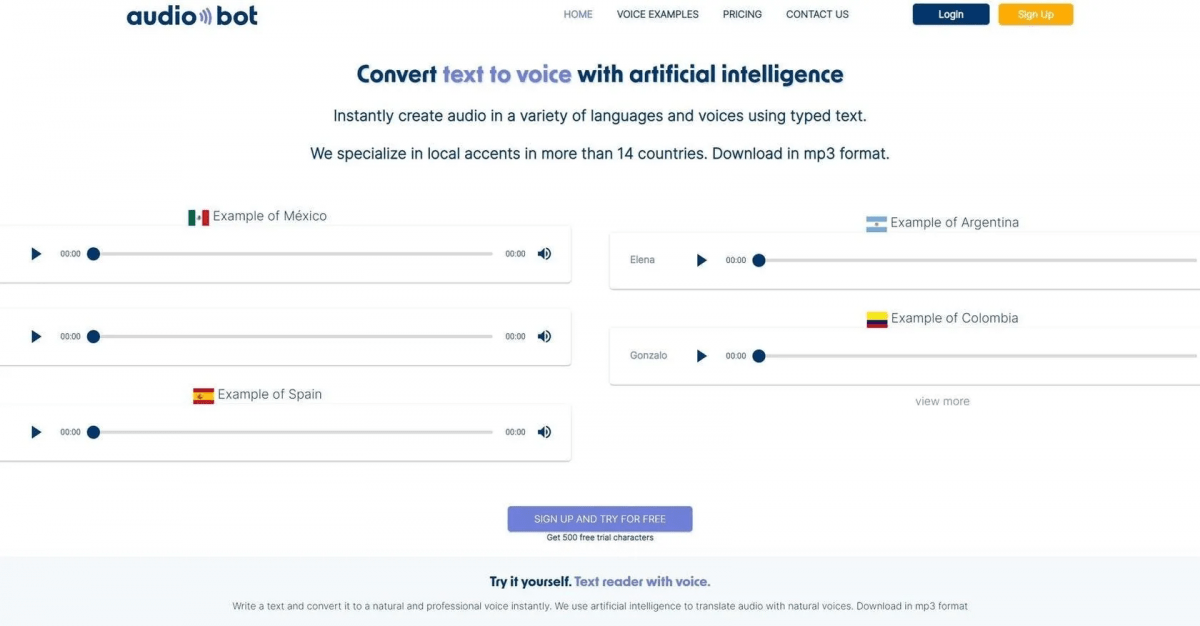Play Elena's Argentina voice sample
This screenshot has width=1200, height=626.
click(701, 260)
